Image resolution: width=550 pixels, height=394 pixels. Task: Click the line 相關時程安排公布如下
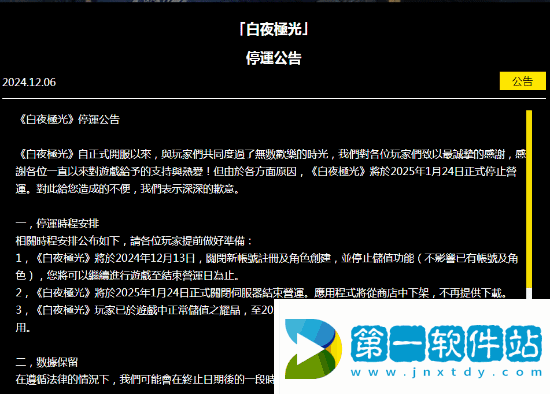coord(134,241)
